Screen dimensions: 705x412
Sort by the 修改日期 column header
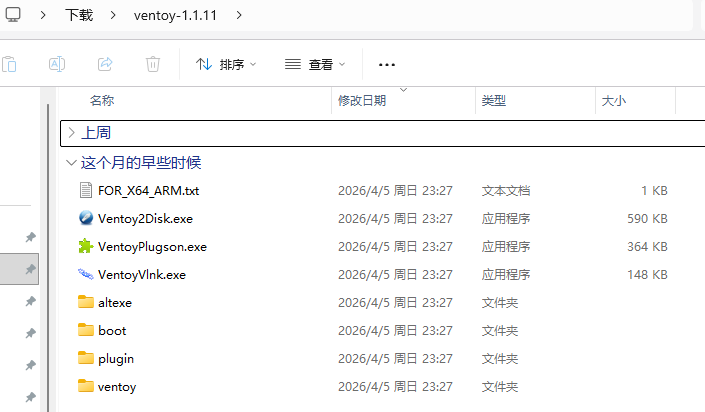coord(362,100)
